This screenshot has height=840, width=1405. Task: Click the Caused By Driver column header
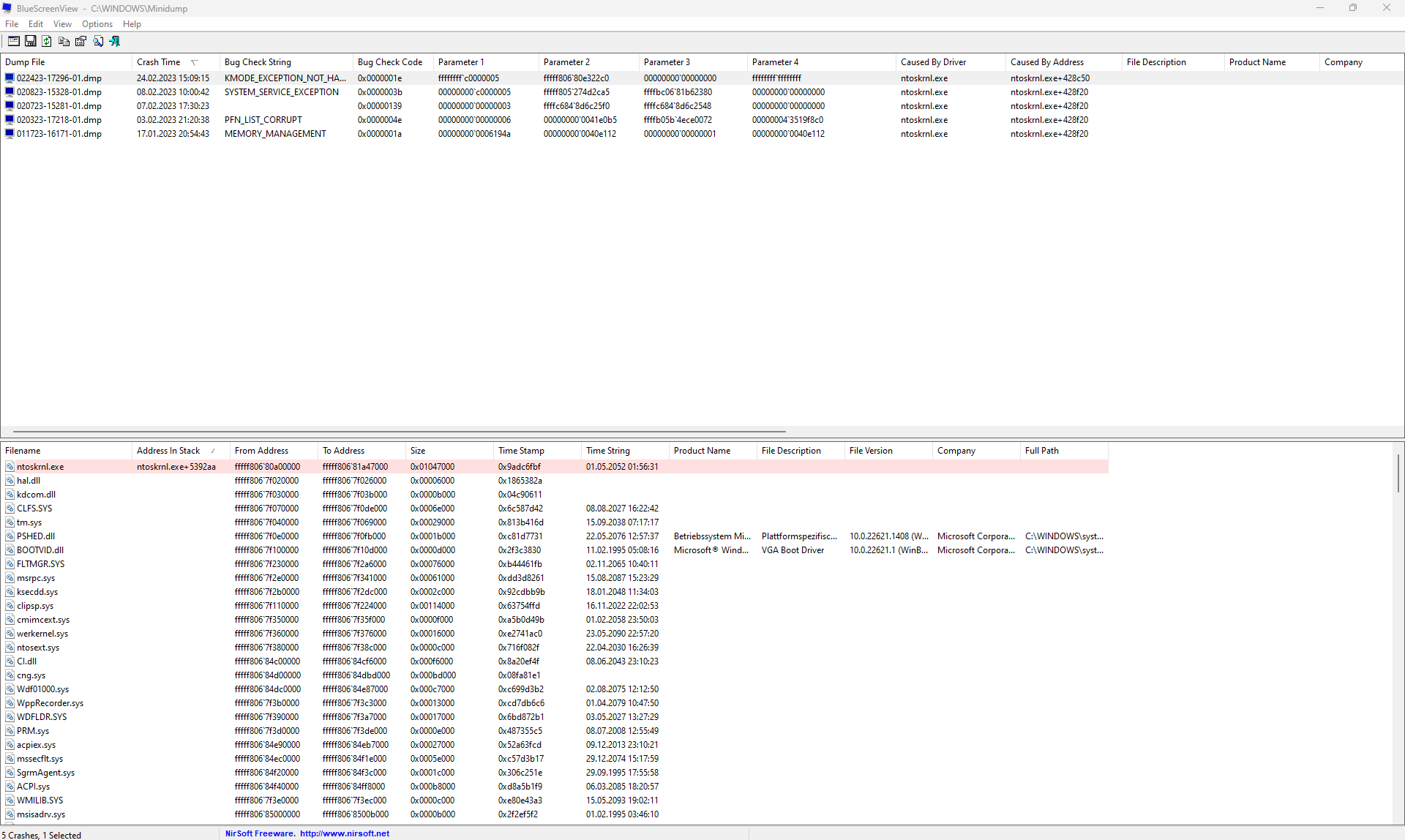pyautogui.click(x=933, y=62)
